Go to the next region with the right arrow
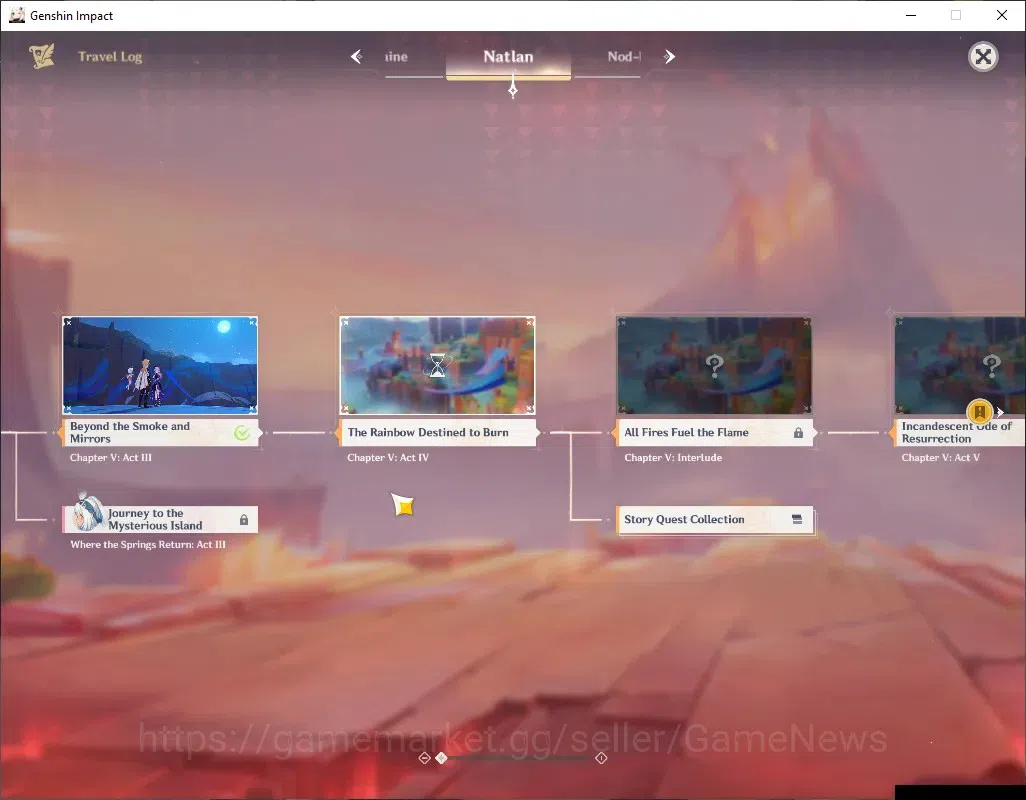This screenshot has width=1026, height=800. (x=669, y=57)
